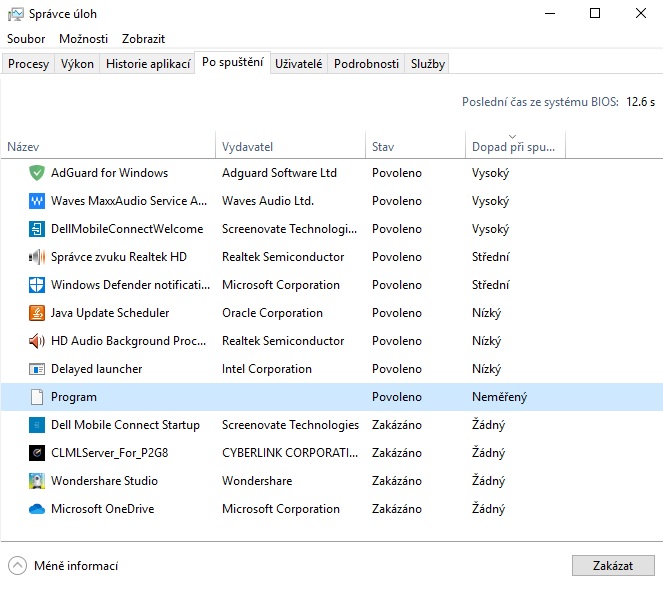
Task: Click the Méně informací label
Action: coord(76,566)
